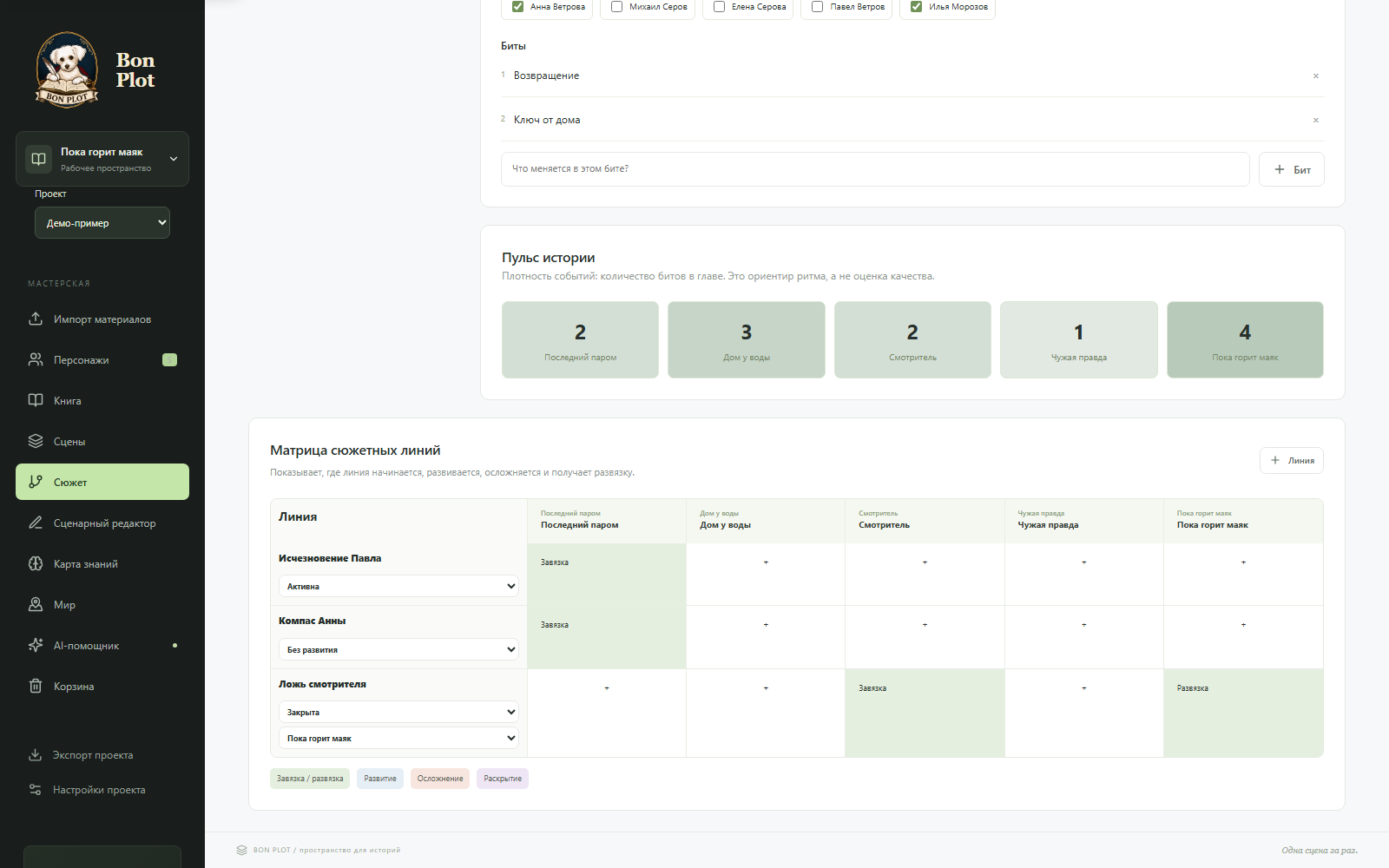Click the Bon Plot dog logo
The height and width of the screenshot is (868, 1389).
(x=67, y=69)
